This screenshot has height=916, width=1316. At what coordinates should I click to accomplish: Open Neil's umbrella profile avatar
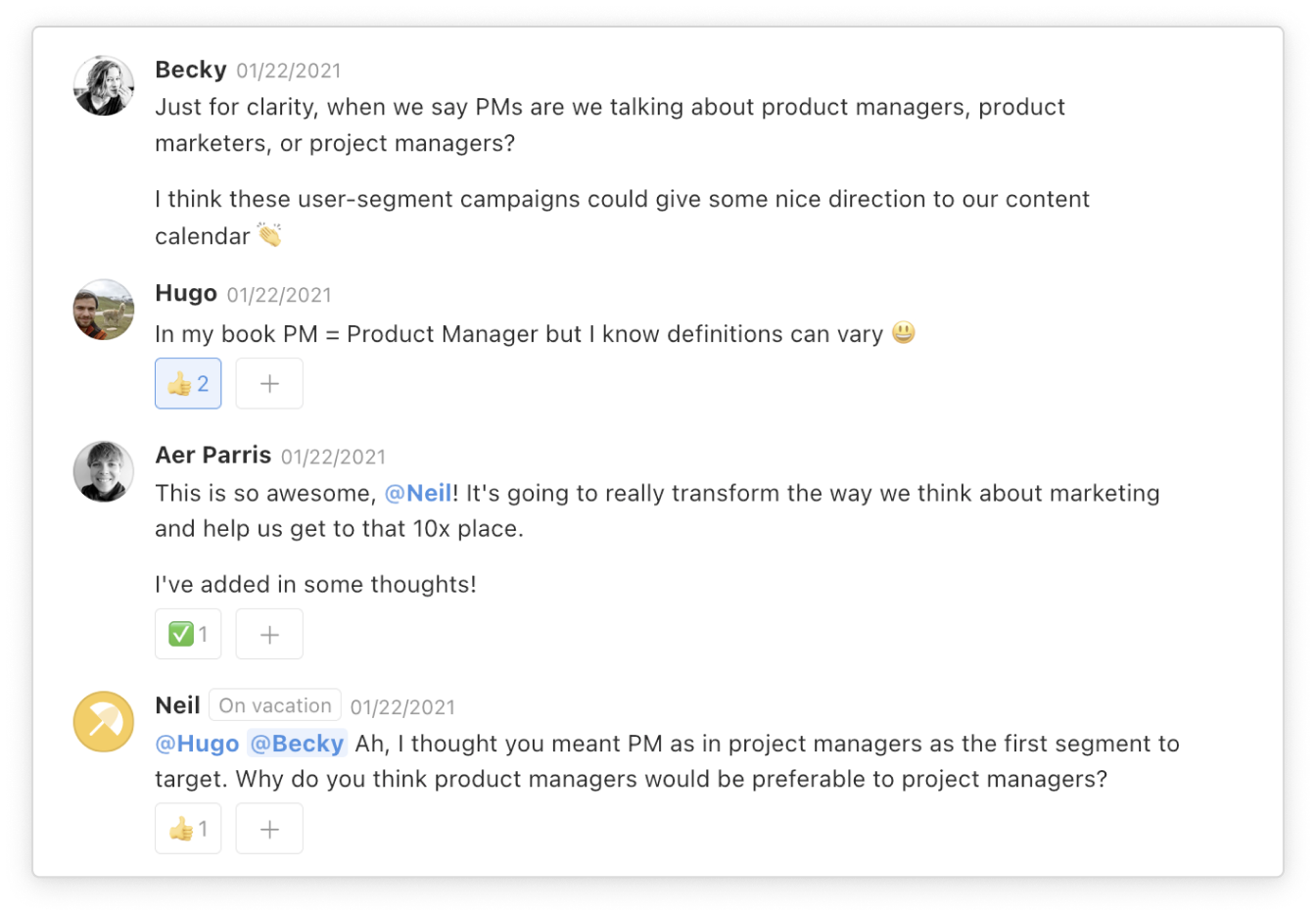[102, 721]
